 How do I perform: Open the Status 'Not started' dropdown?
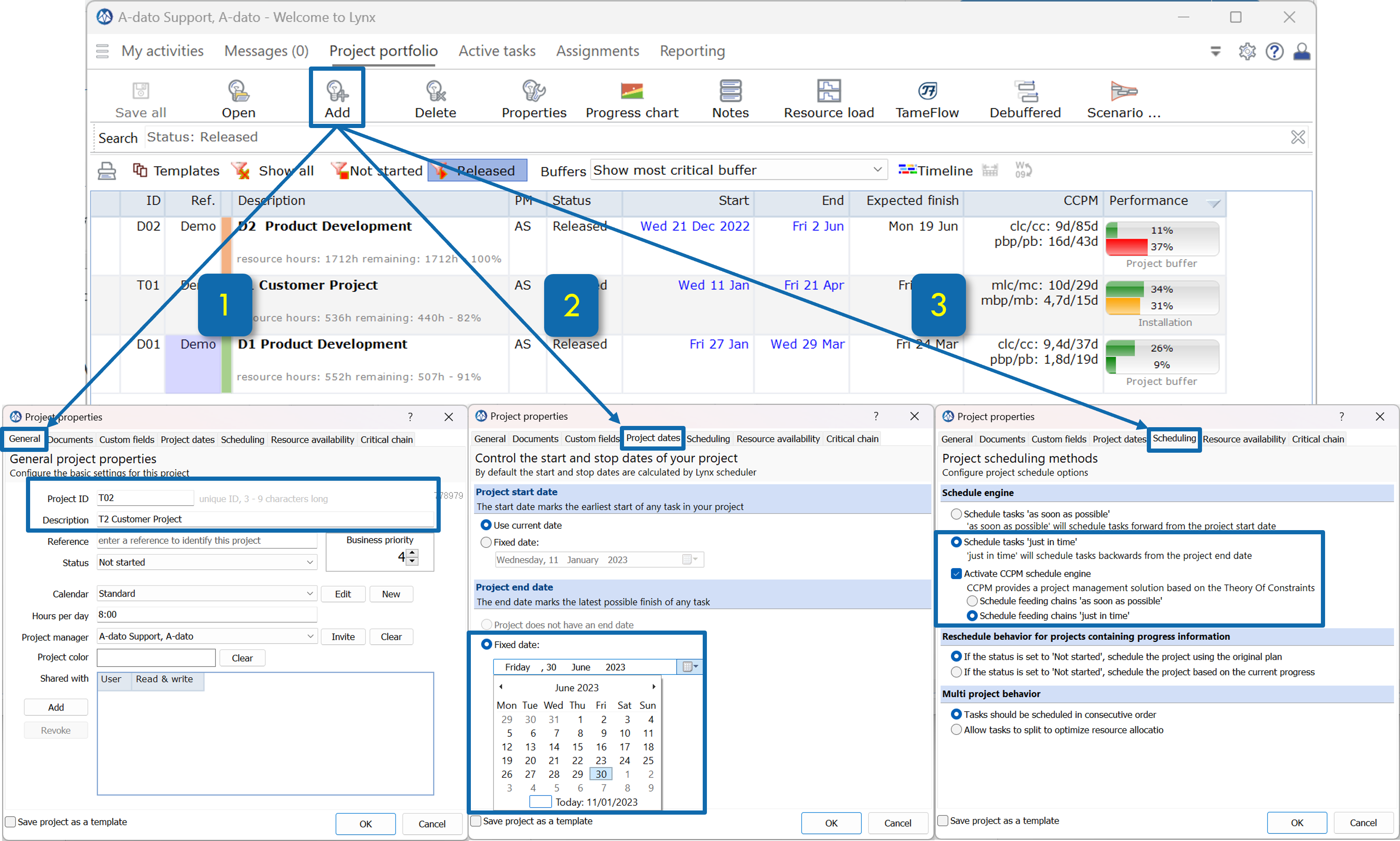pos(206,562)
